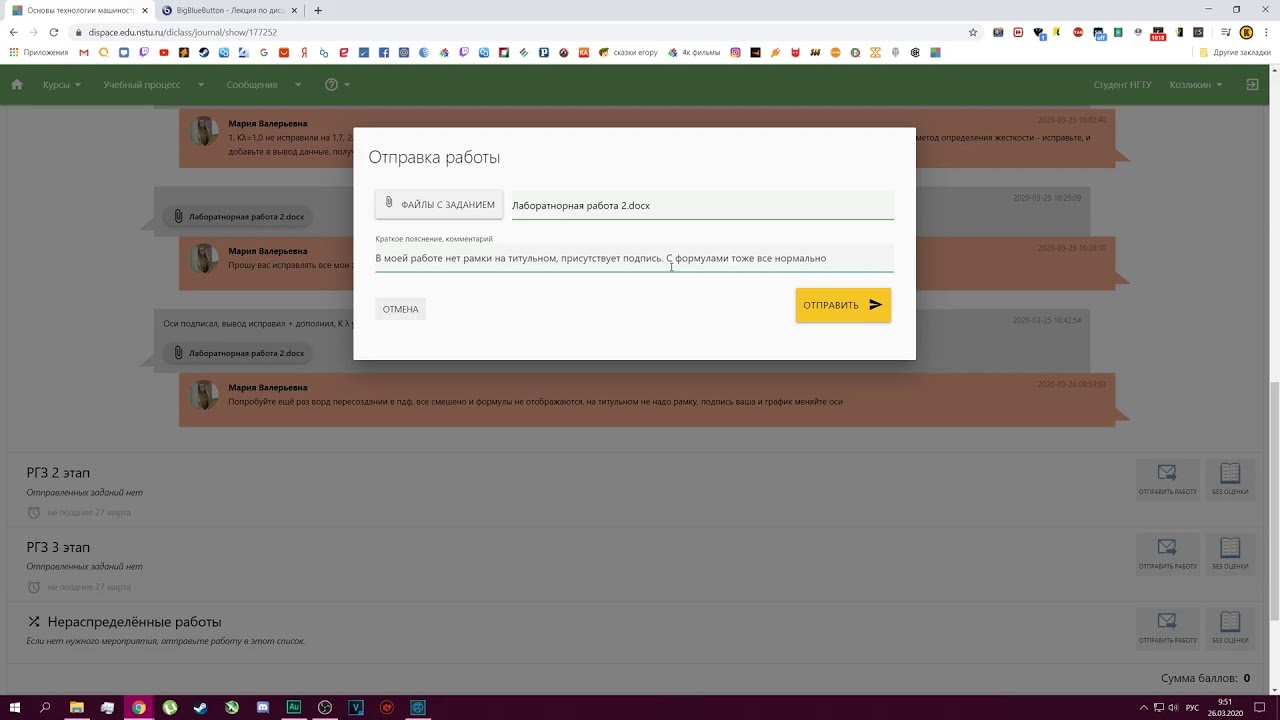Screen dimensions: 1280x720
Task: Open the Сообщения dropdown menu
Action: click(258, 85)
